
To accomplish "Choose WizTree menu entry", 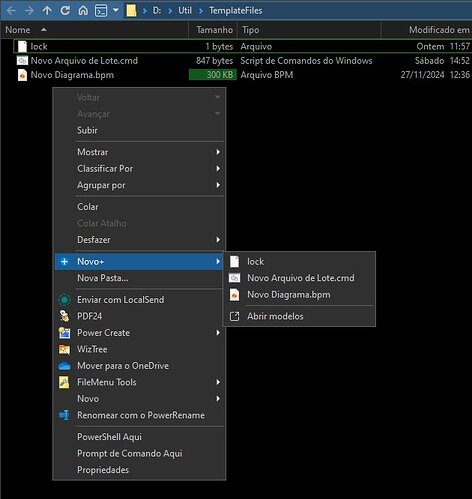I will click(139, 349).
